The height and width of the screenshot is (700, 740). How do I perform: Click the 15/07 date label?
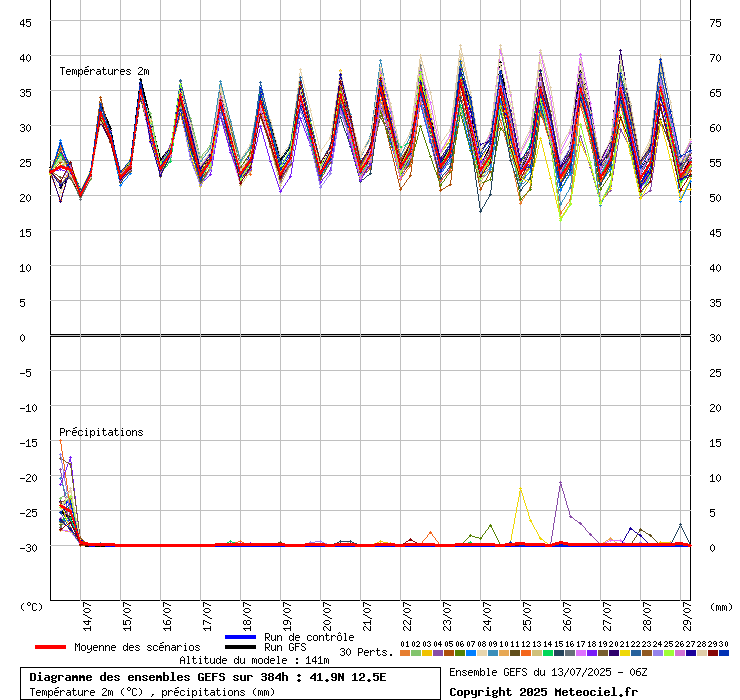127,616
